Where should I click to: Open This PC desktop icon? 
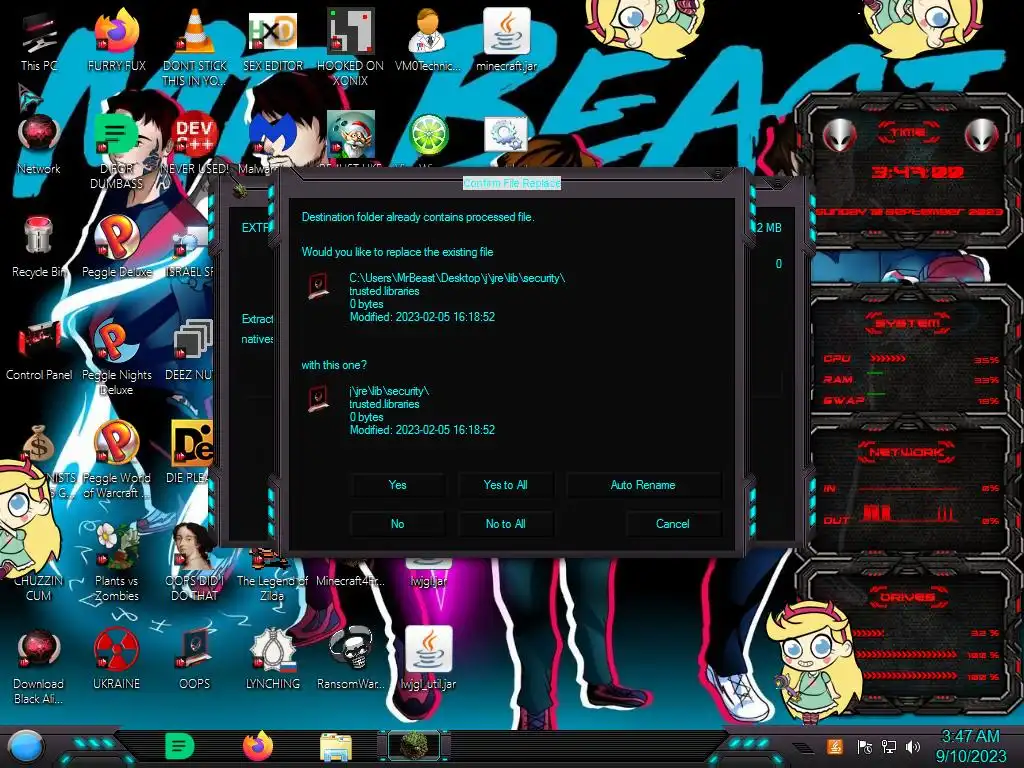point(39,42)
